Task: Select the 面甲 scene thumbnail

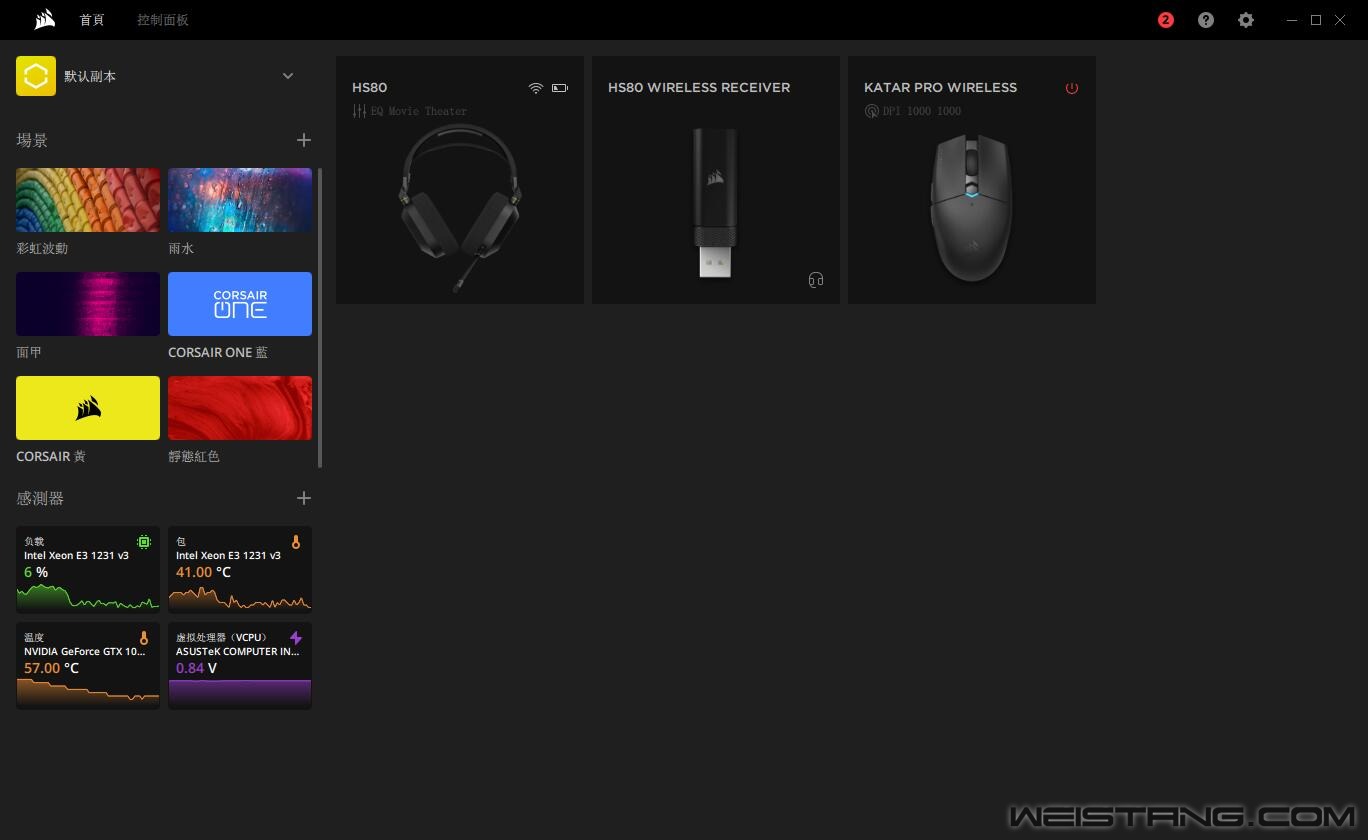Action: tap(88, 304)
